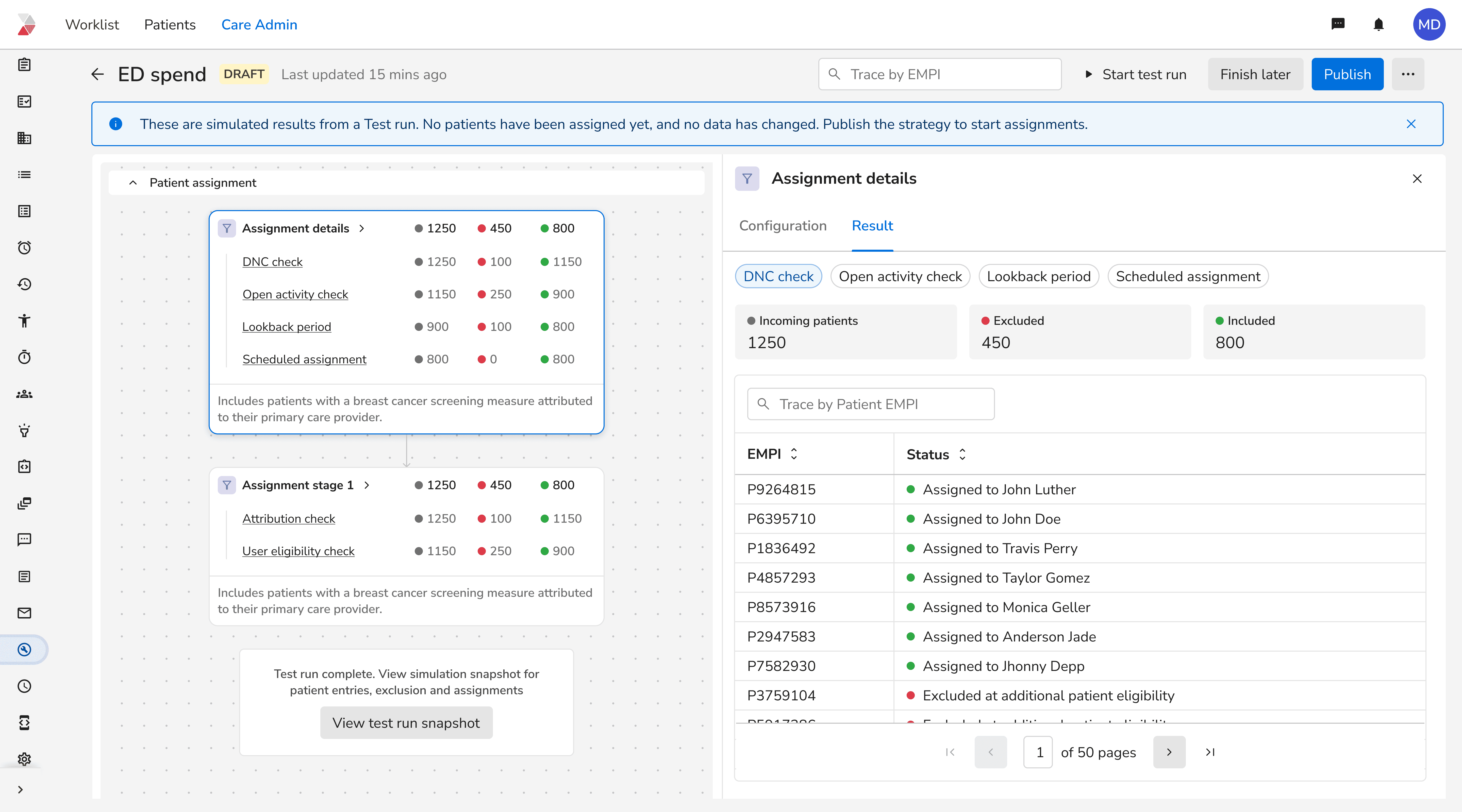Screen dimensions: 1462x812
Task: Click the Publish button
Action: pos(1347,74)
